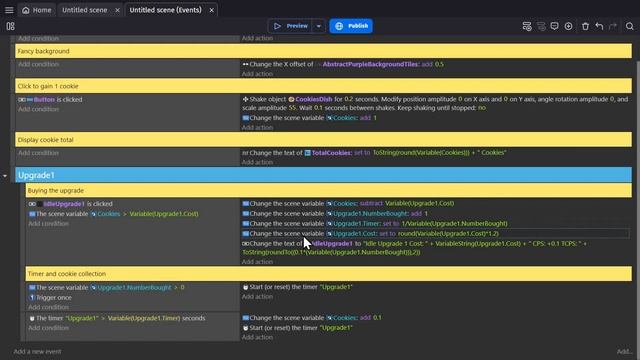
Task: Open the events search icon
Action: (630, 26)
